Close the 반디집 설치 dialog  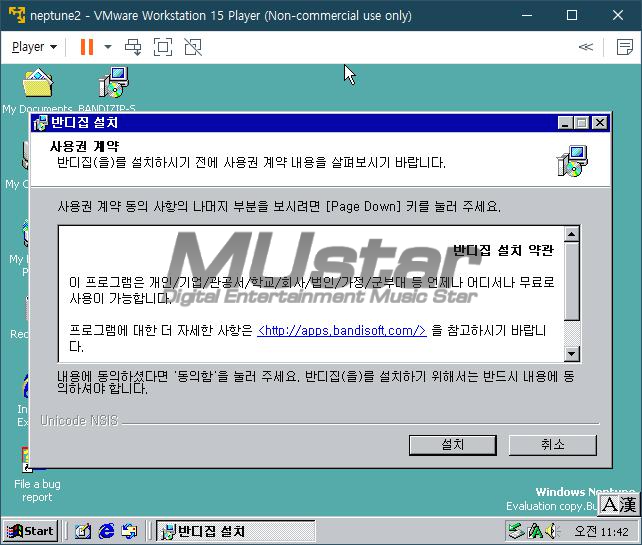(600, 123)
